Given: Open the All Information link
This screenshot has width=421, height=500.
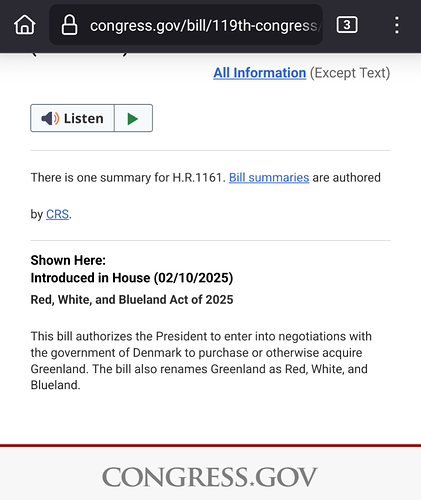Looking at the screenshot, I should (260, 73).
